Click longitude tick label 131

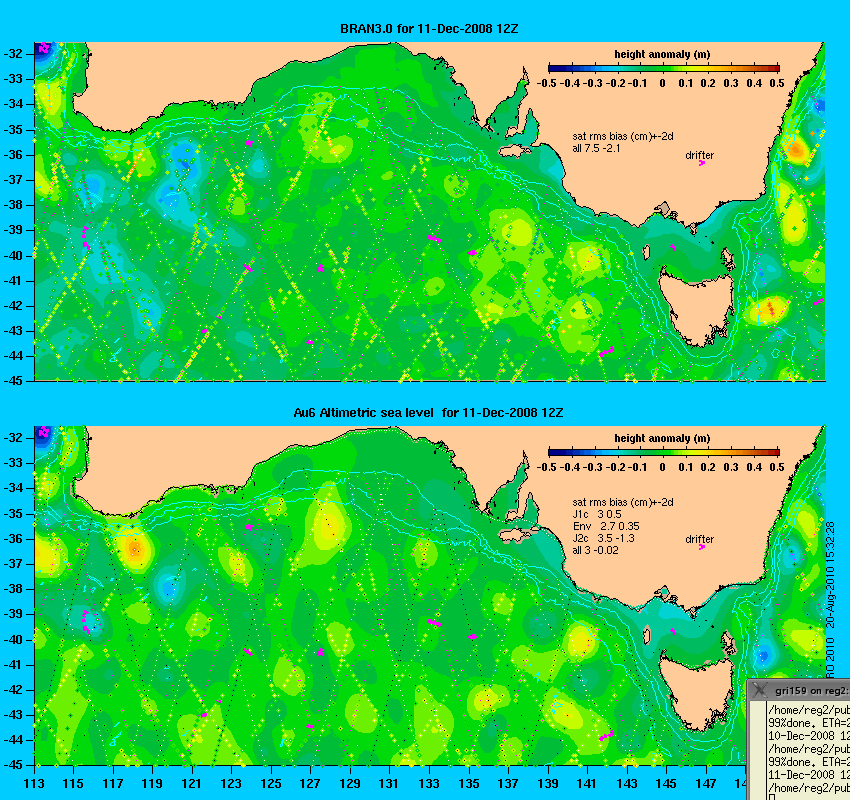click(390, 784)
